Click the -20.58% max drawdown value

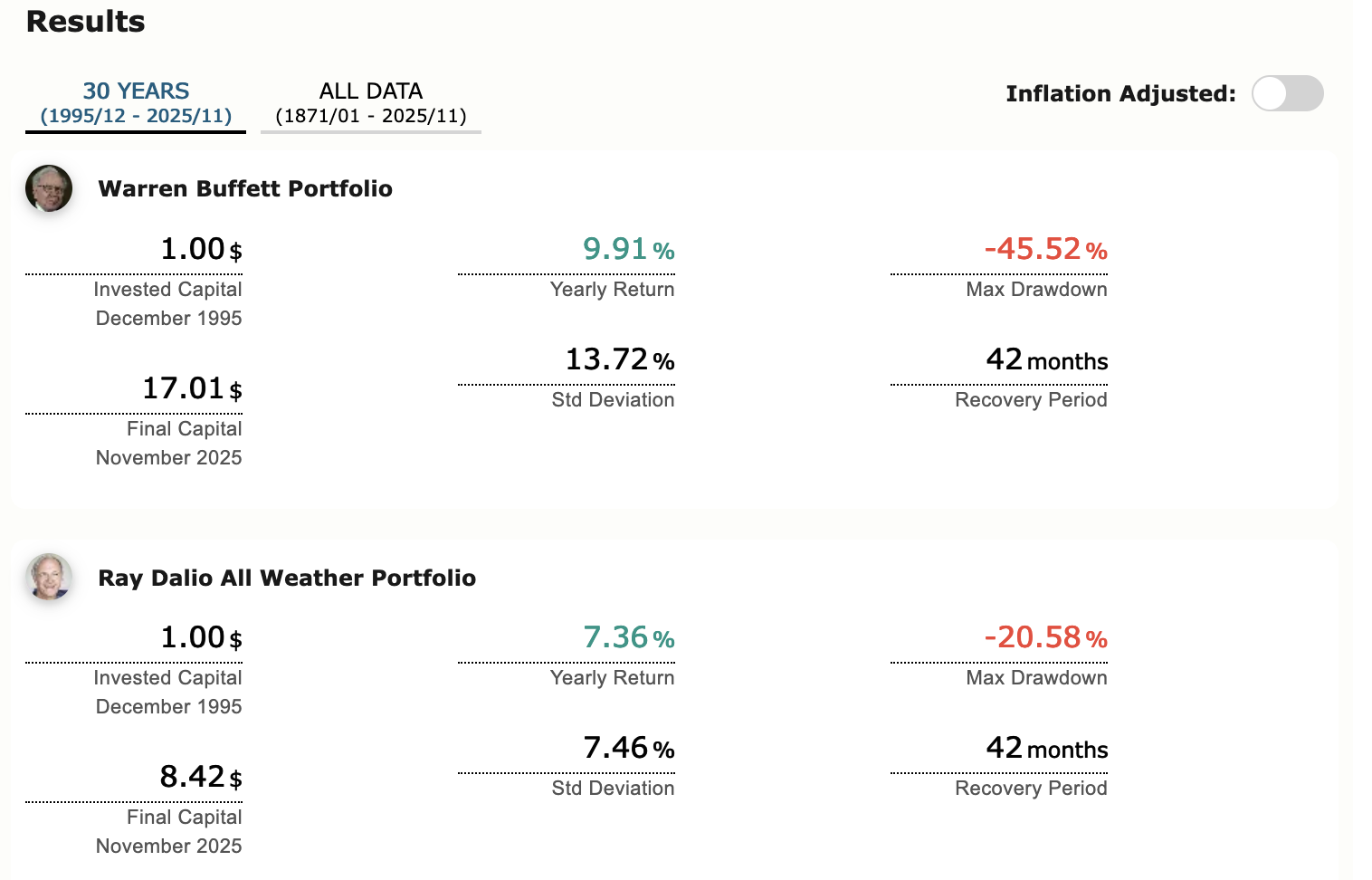(x=1045, y=637)
